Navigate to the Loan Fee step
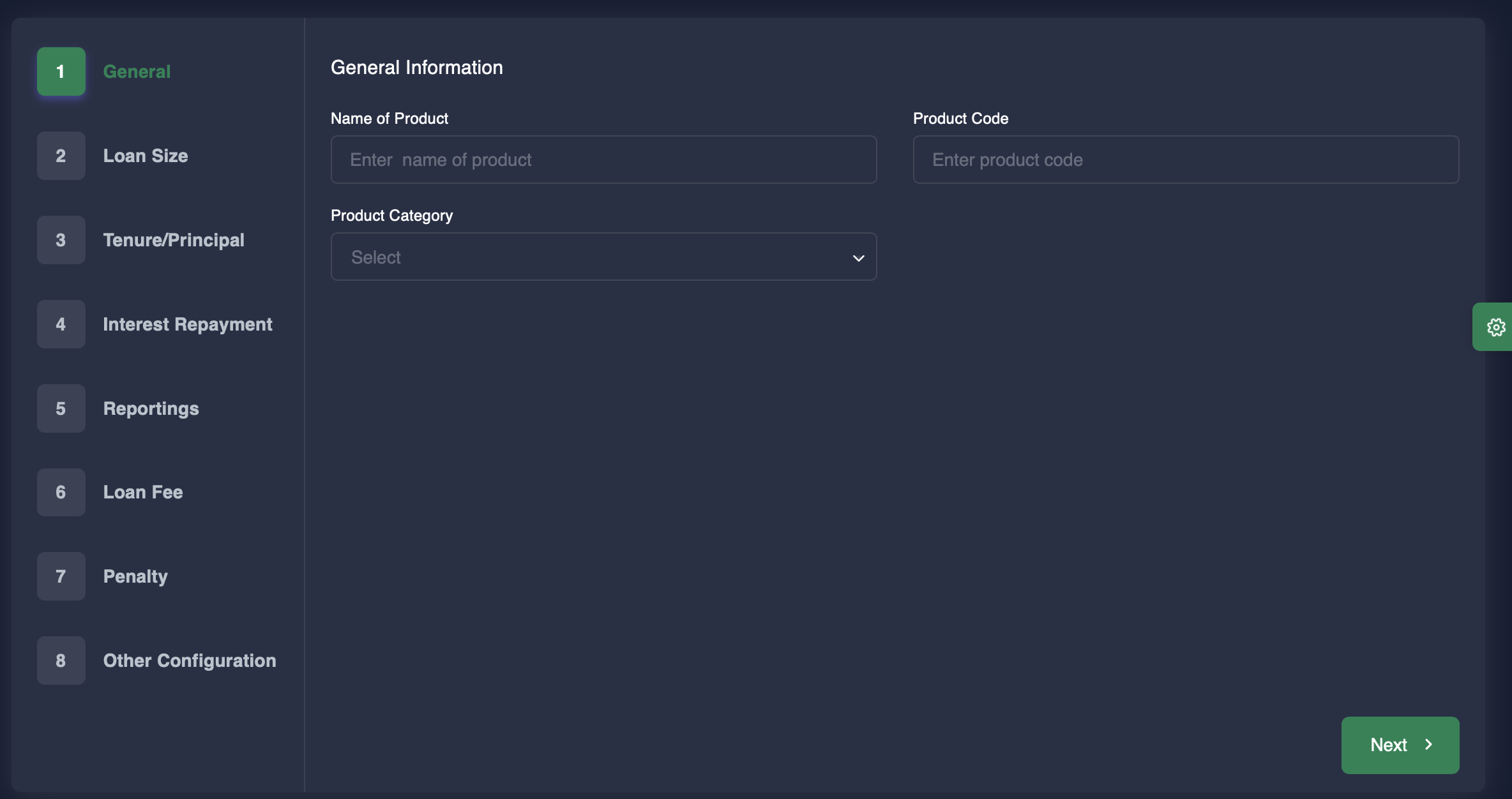 click(143, 492)
